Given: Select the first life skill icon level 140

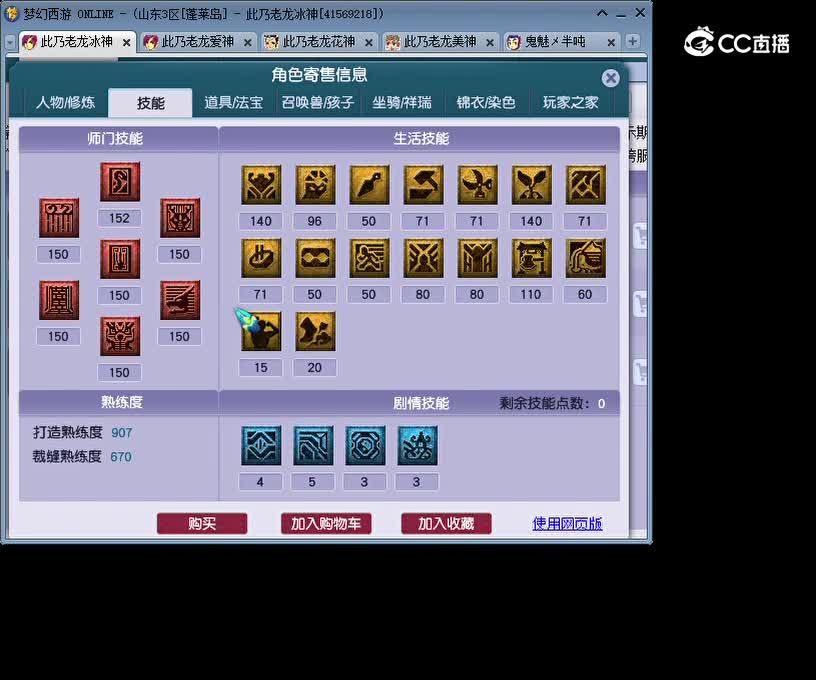Looking at the screenshot, I should 261,185.
